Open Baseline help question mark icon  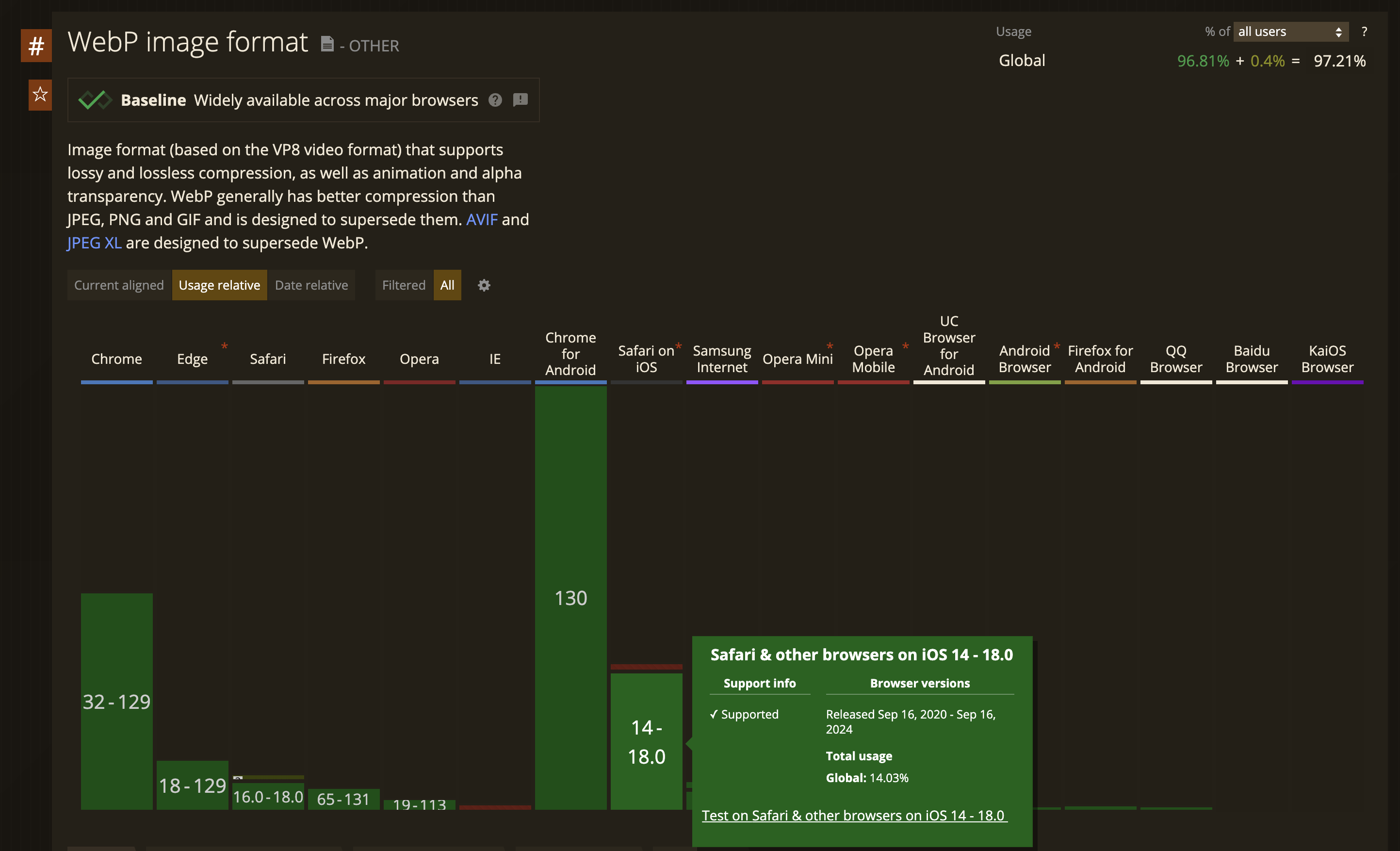(x=495, y=100)
